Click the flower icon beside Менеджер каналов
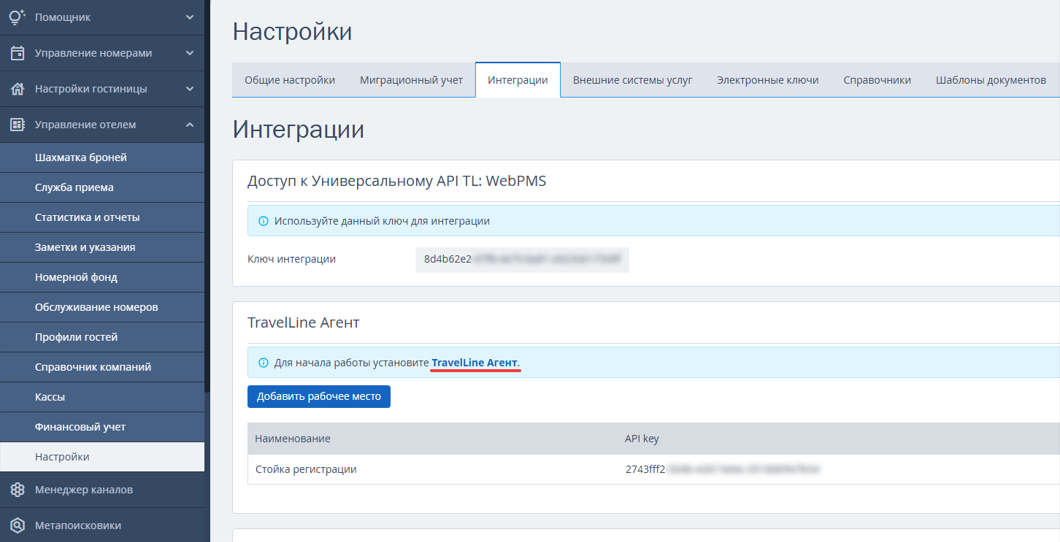 coord(18,490)
